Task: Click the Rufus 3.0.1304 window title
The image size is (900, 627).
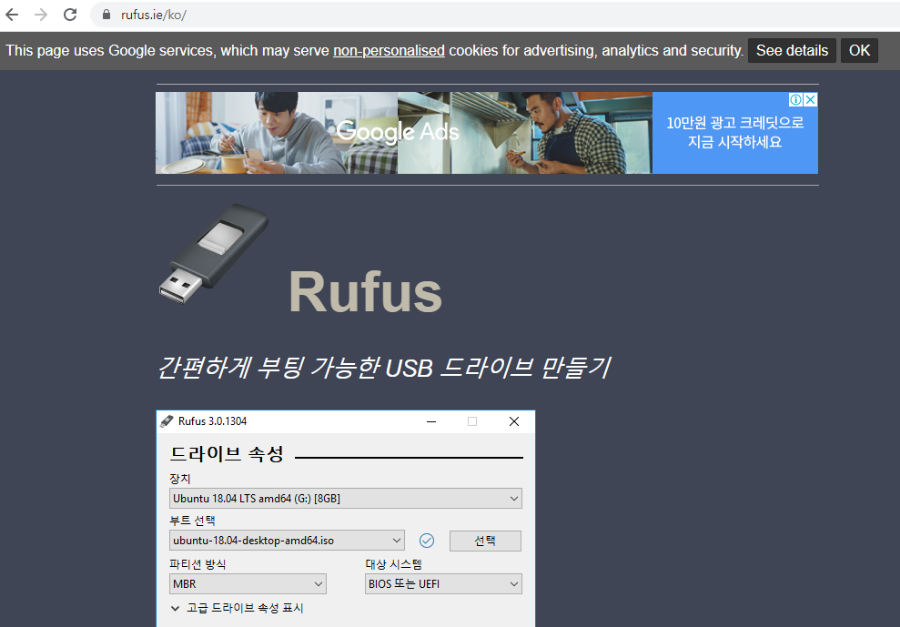Action: (x=212, y=421)
